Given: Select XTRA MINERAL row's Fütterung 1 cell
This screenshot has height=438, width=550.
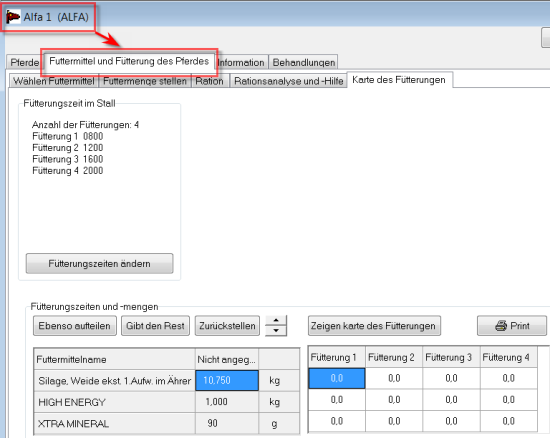Looking at the screenshot, I should (337, 421).
